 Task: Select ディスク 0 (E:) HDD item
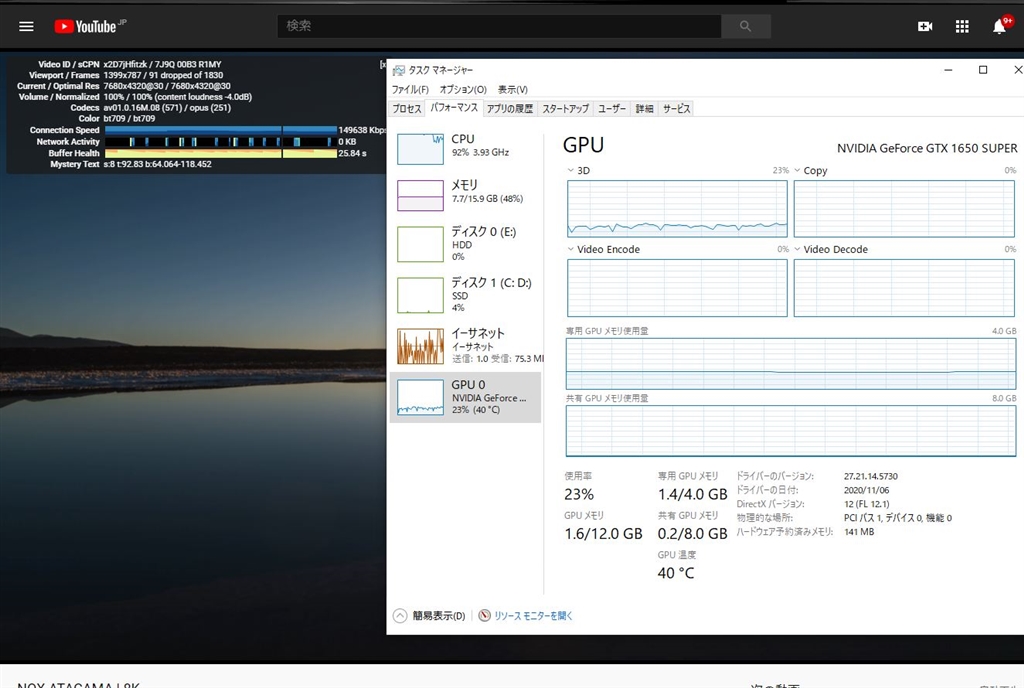coord(466,243)
